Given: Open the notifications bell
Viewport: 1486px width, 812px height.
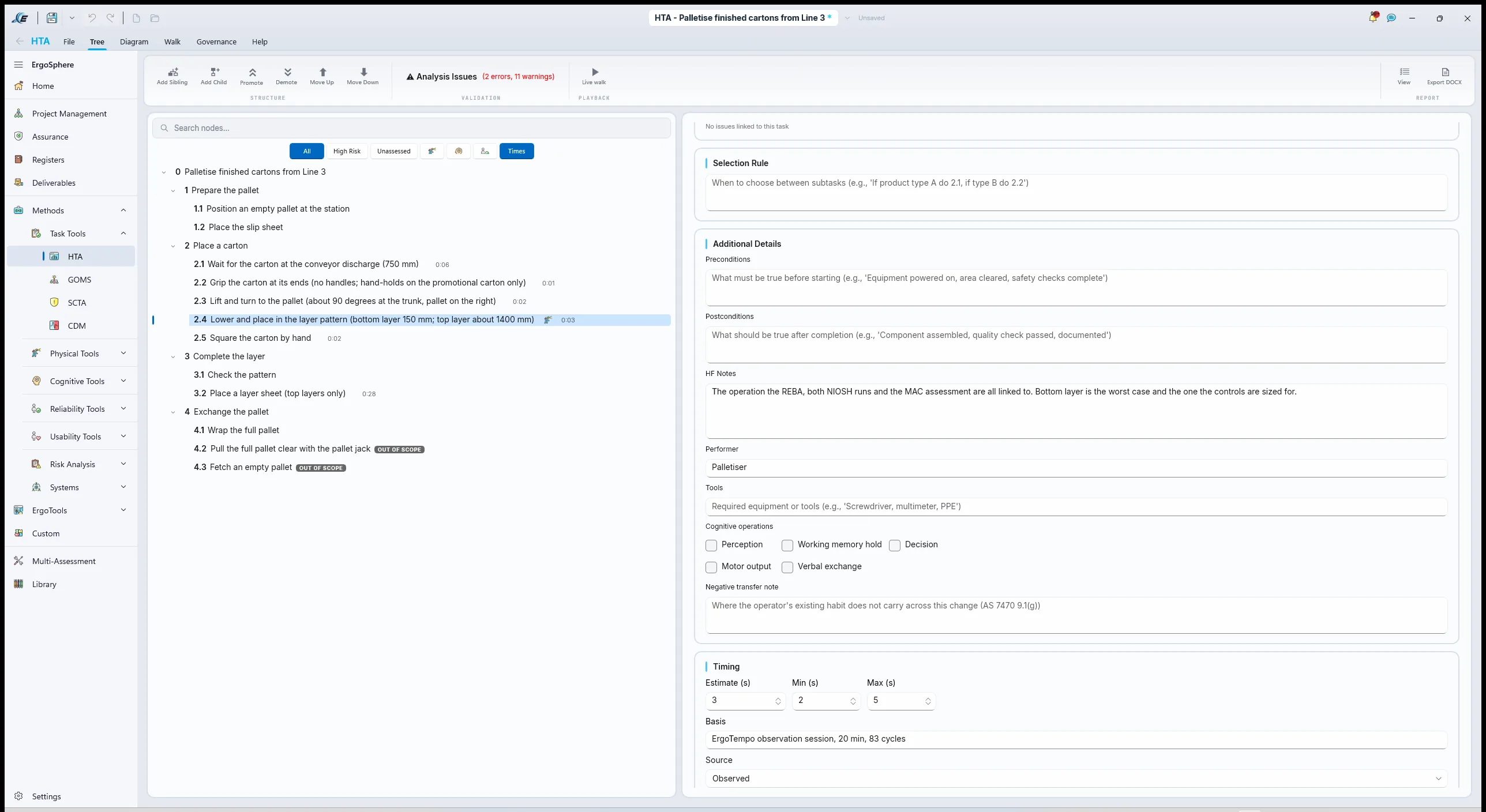Looking at the screenshot, I should click(1373, 17).
